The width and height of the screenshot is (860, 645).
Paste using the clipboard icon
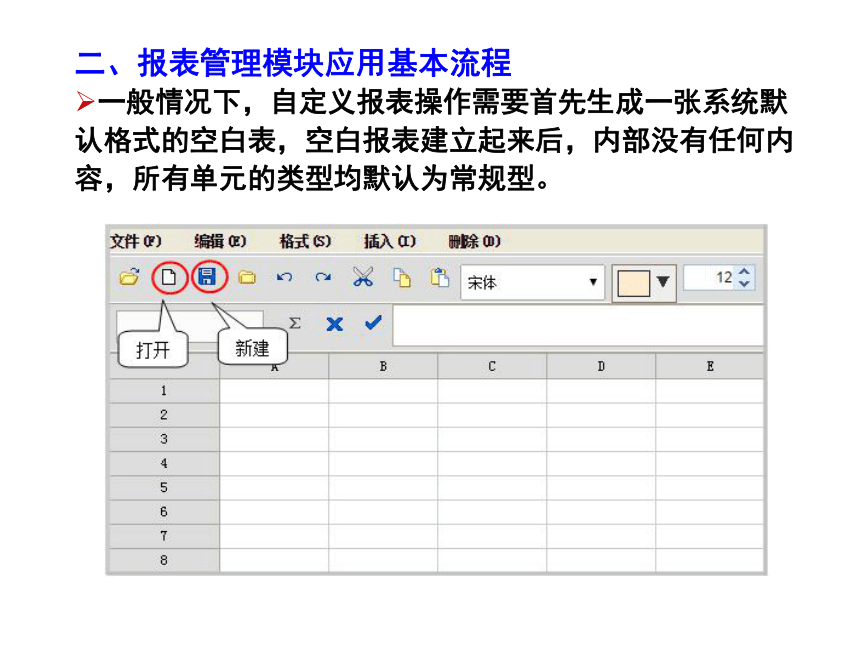click(x=440, y=277)
